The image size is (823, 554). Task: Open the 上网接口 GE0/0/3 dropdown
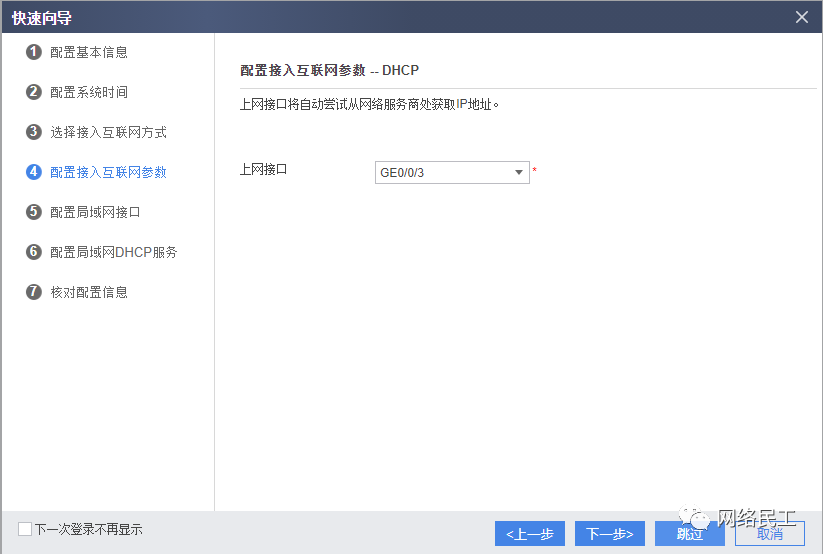pyautogui.click(x=452, y=172)
